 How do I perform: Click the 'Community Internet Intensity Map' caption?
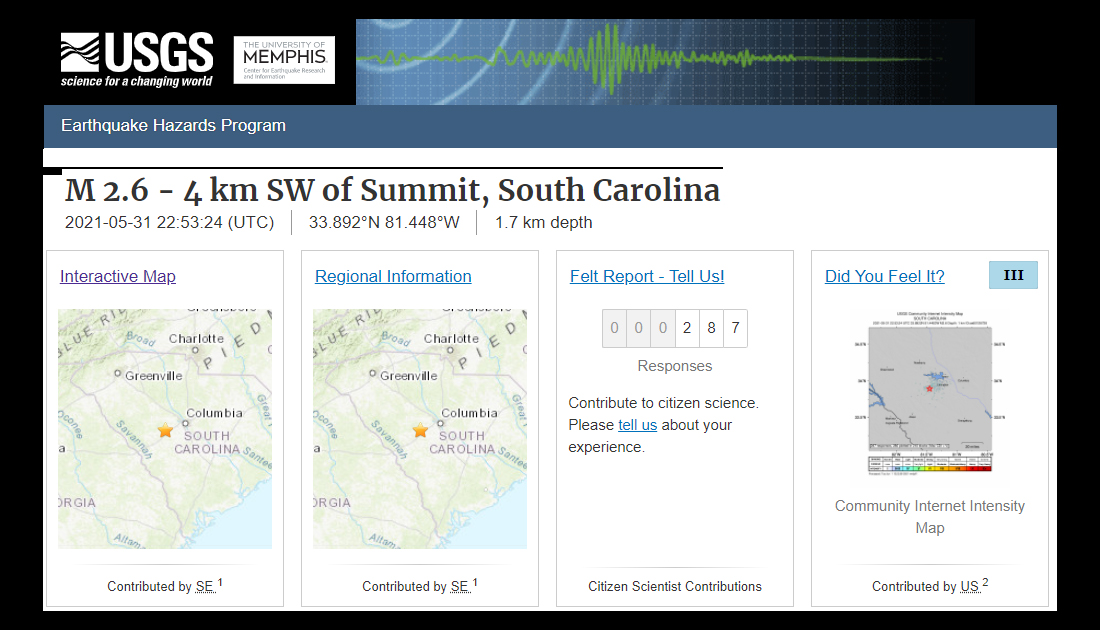pos(930,517)
